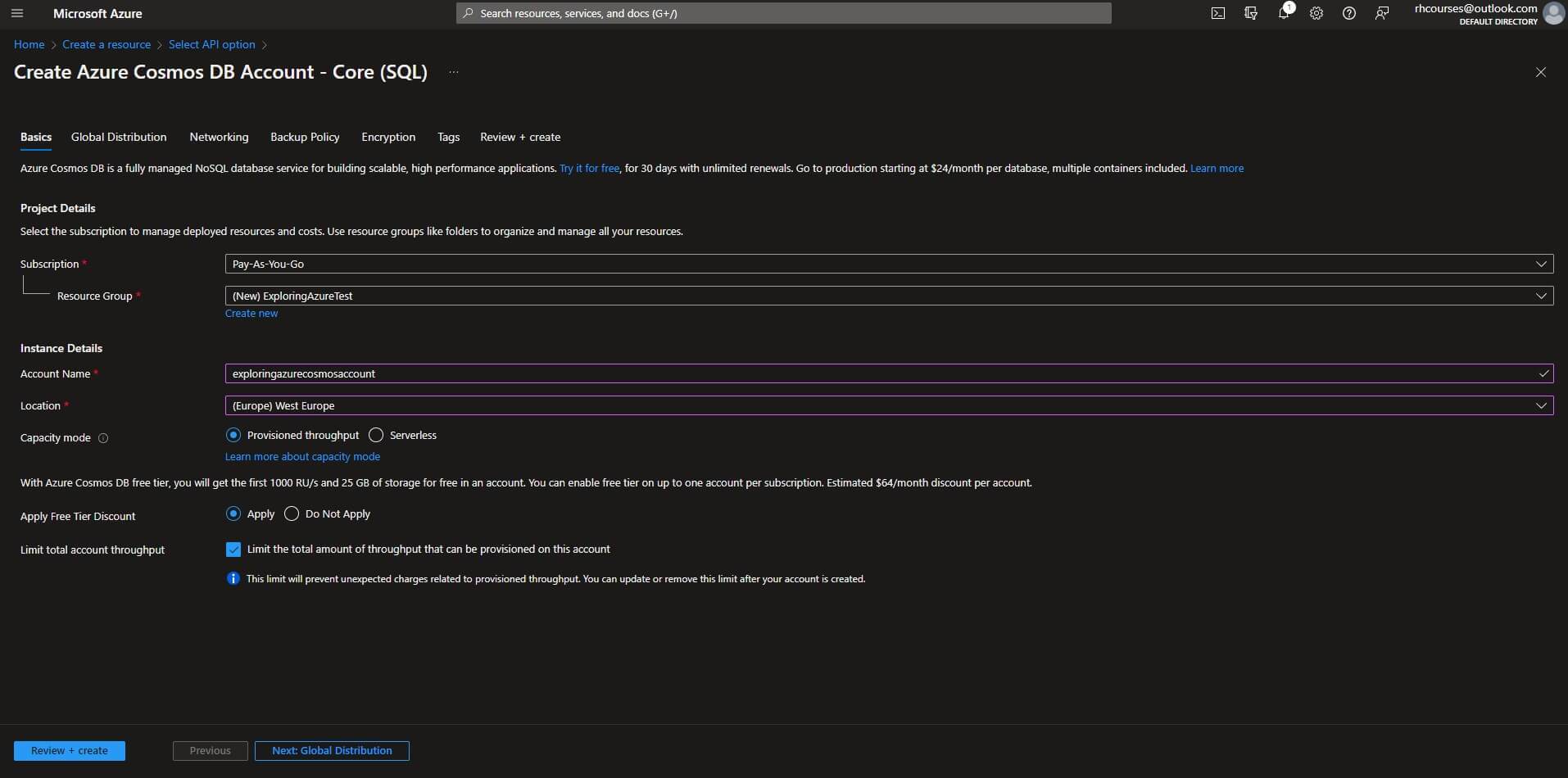Go to the Encryption tab

(388, 137)
